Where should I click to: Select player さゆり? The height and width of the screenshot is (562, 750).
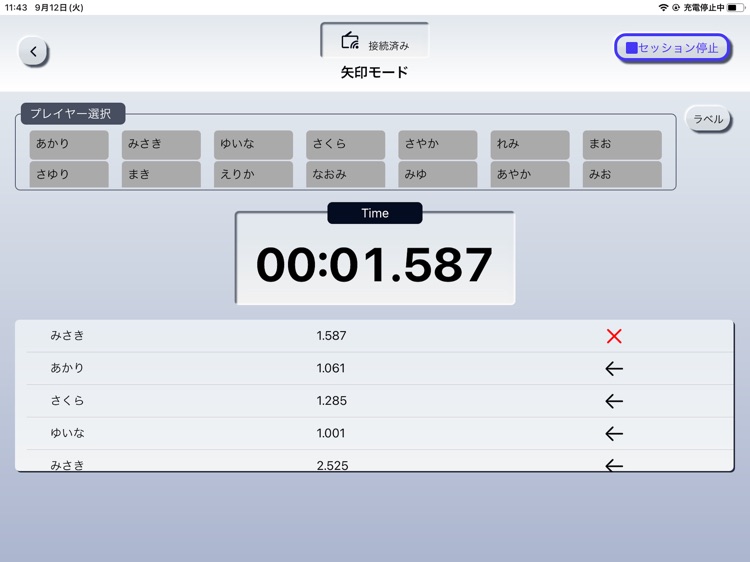(69, 174)
